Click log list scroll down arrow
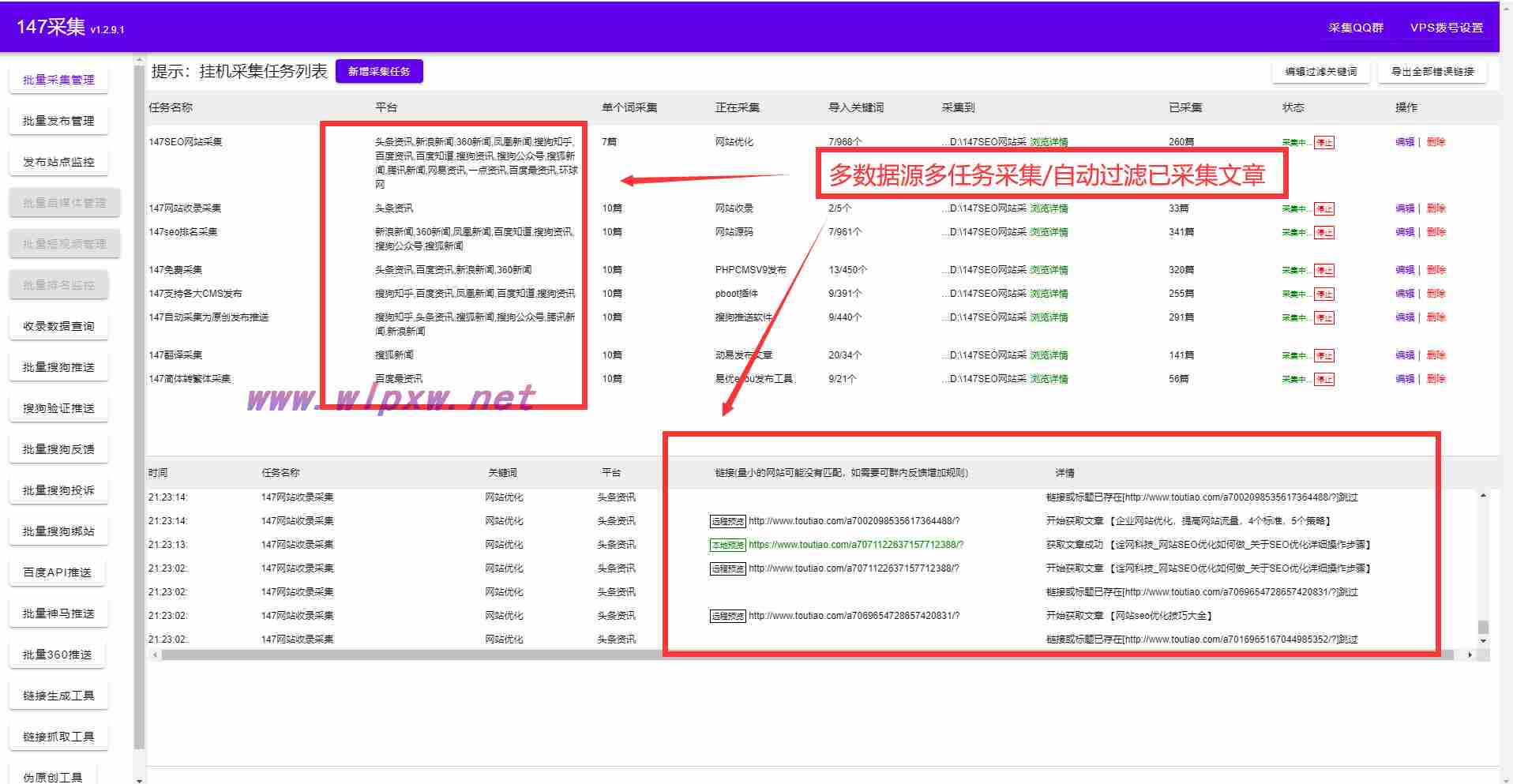This screenshot has width=1513, height=784. [1483, 641]
